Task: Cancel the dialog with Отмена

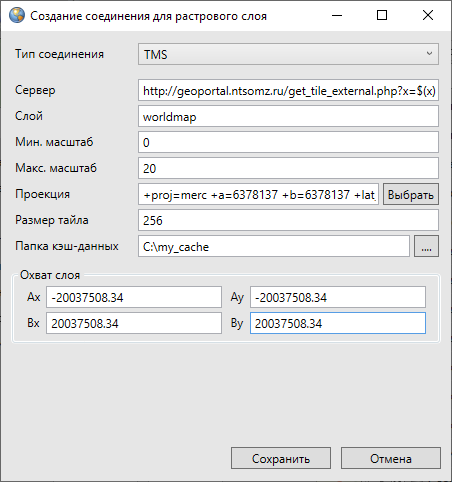Action: point(391,458)
